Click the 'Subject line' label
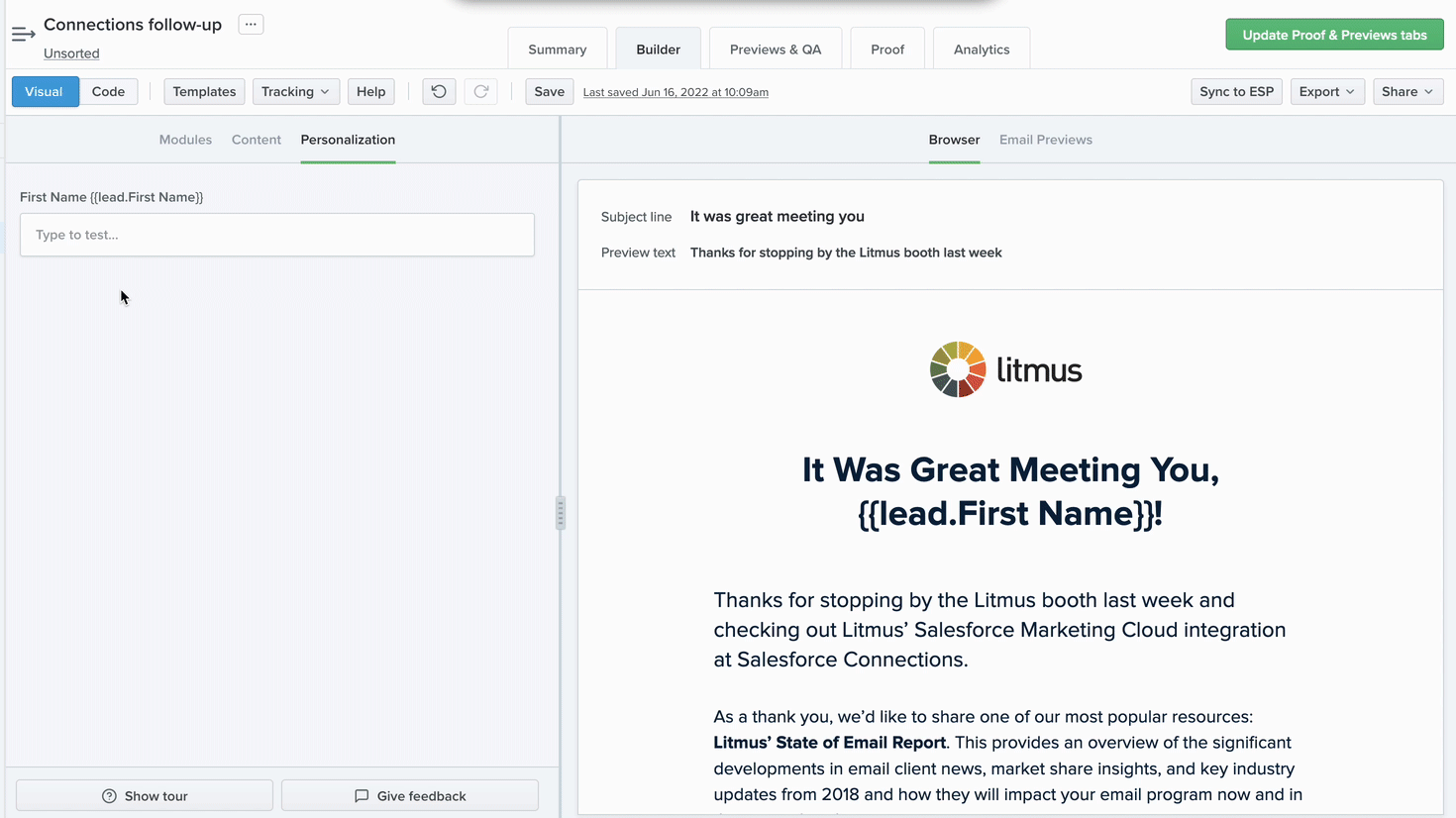Screen dimensions: 1456x818 pos(636,217)
